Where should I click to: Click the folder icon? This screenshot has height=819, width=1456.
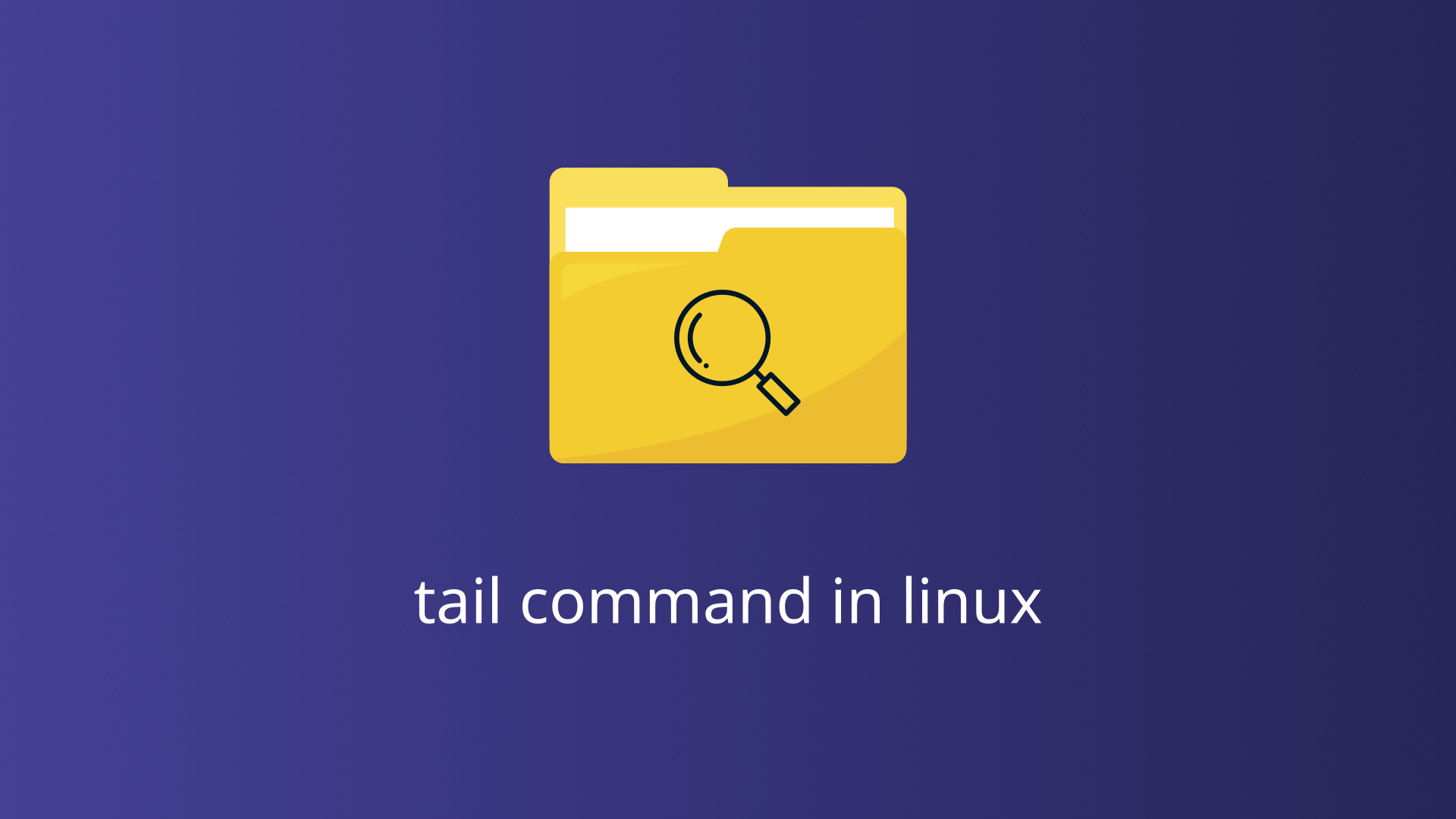tap(728, 315)
